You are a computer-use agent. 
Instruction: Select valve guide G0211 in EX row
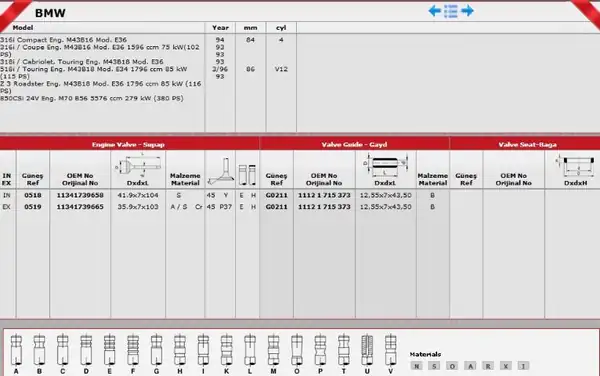pyautogui.click(x=276, y=207)
